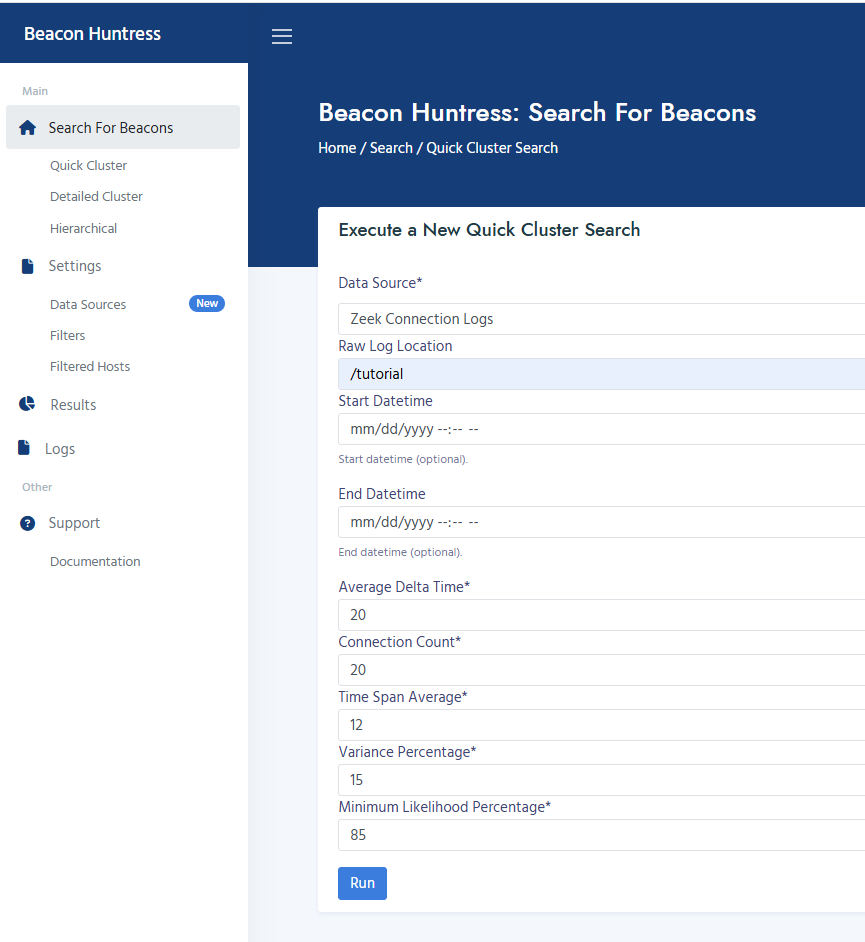Click the Support question mark icon

click(28, 523)
